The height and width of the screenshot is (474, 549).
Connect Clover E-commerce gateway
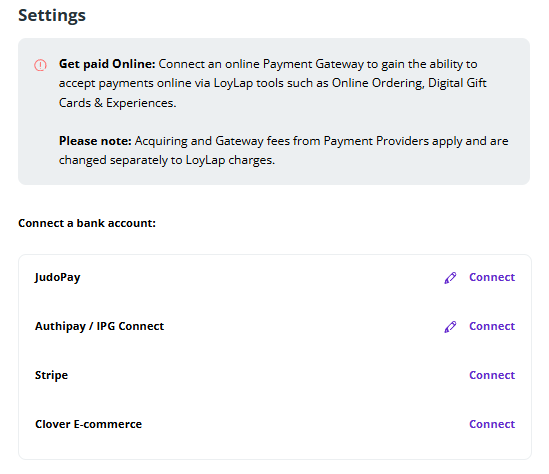[x=492, y=424]
